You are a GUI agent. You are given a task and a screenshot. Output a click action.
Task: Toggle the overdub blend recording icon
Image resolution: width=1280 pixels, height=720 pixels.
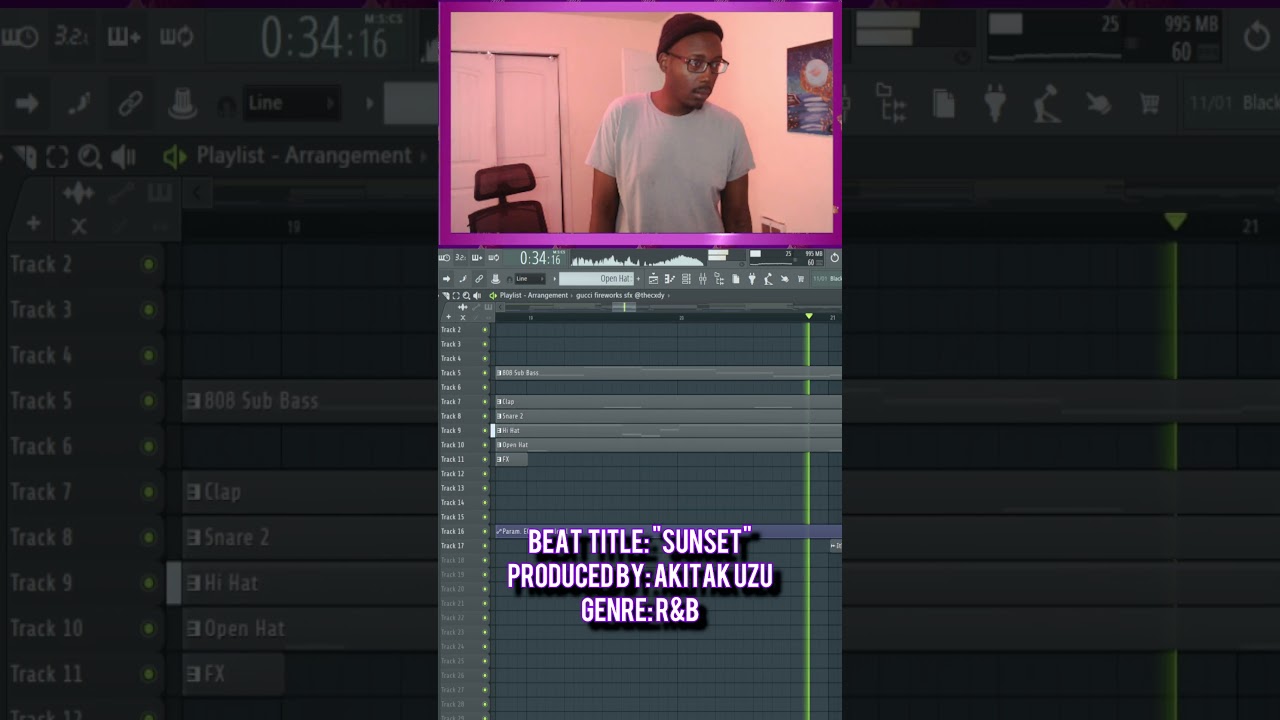tap(477, 258)
